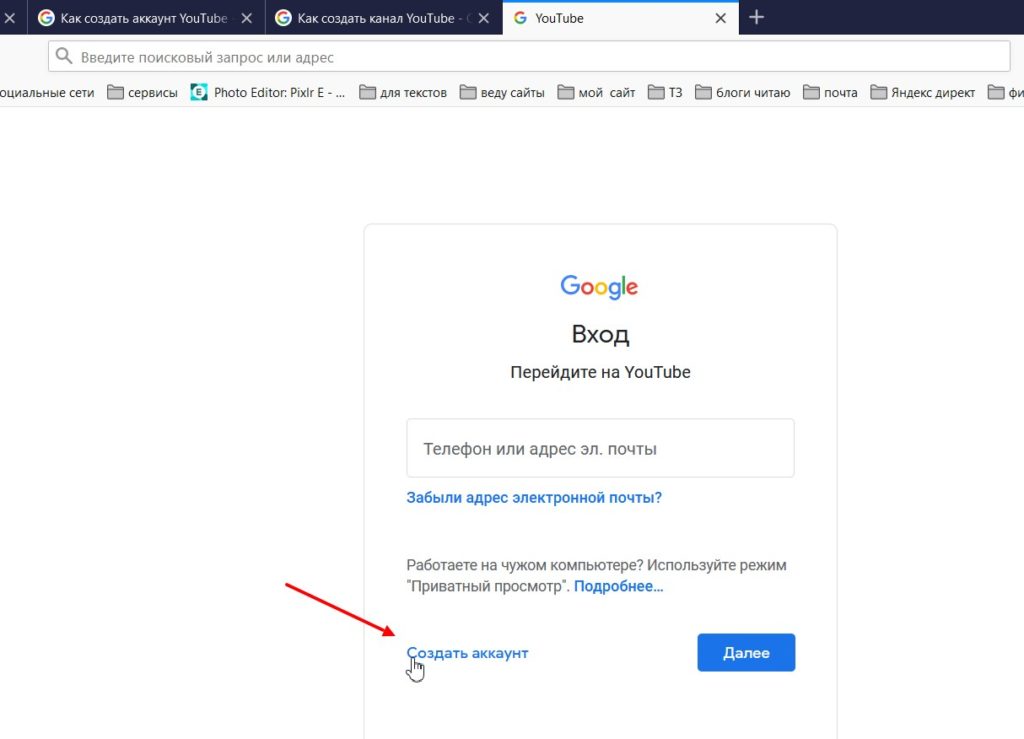Focus the 'Телефон или адрес эл. почты' field
The width and height of the screenshot is (1024, 739).
(600, 448)
